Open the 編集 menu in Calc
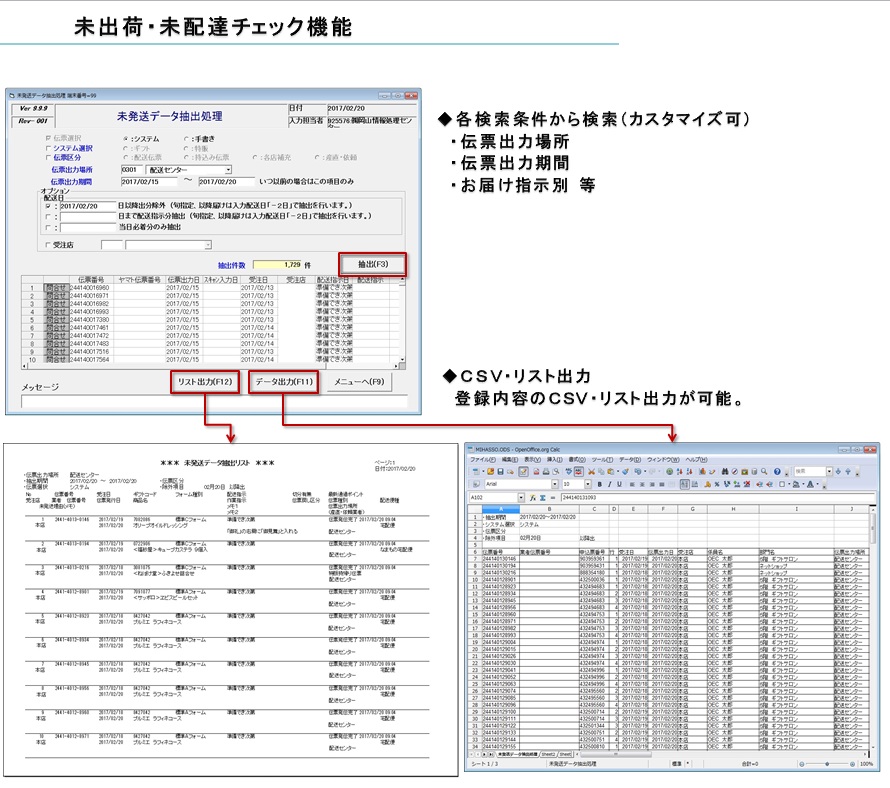 510,460
